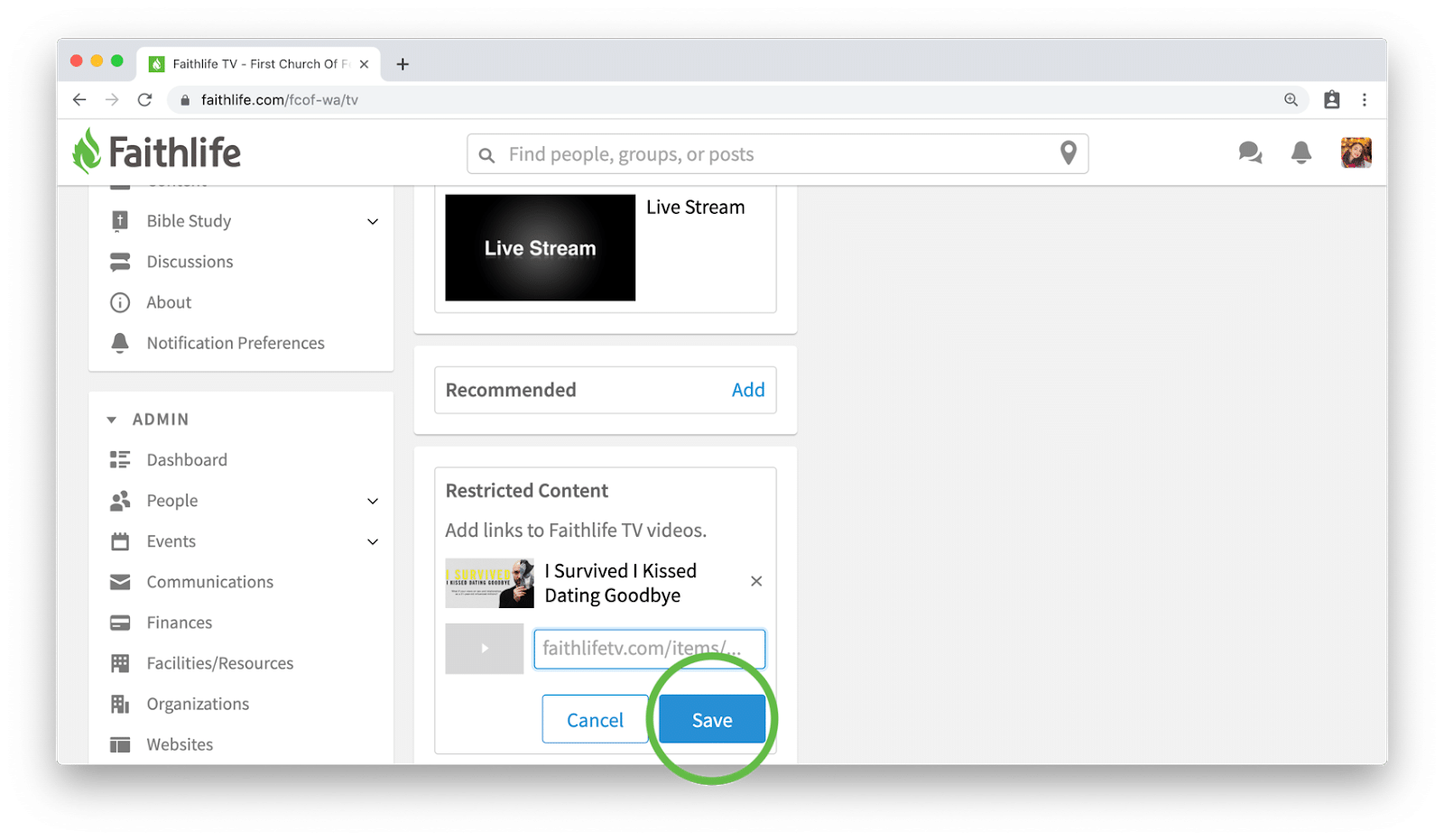
Task: Click the Events calendar icon
Action: pos(119,541)
